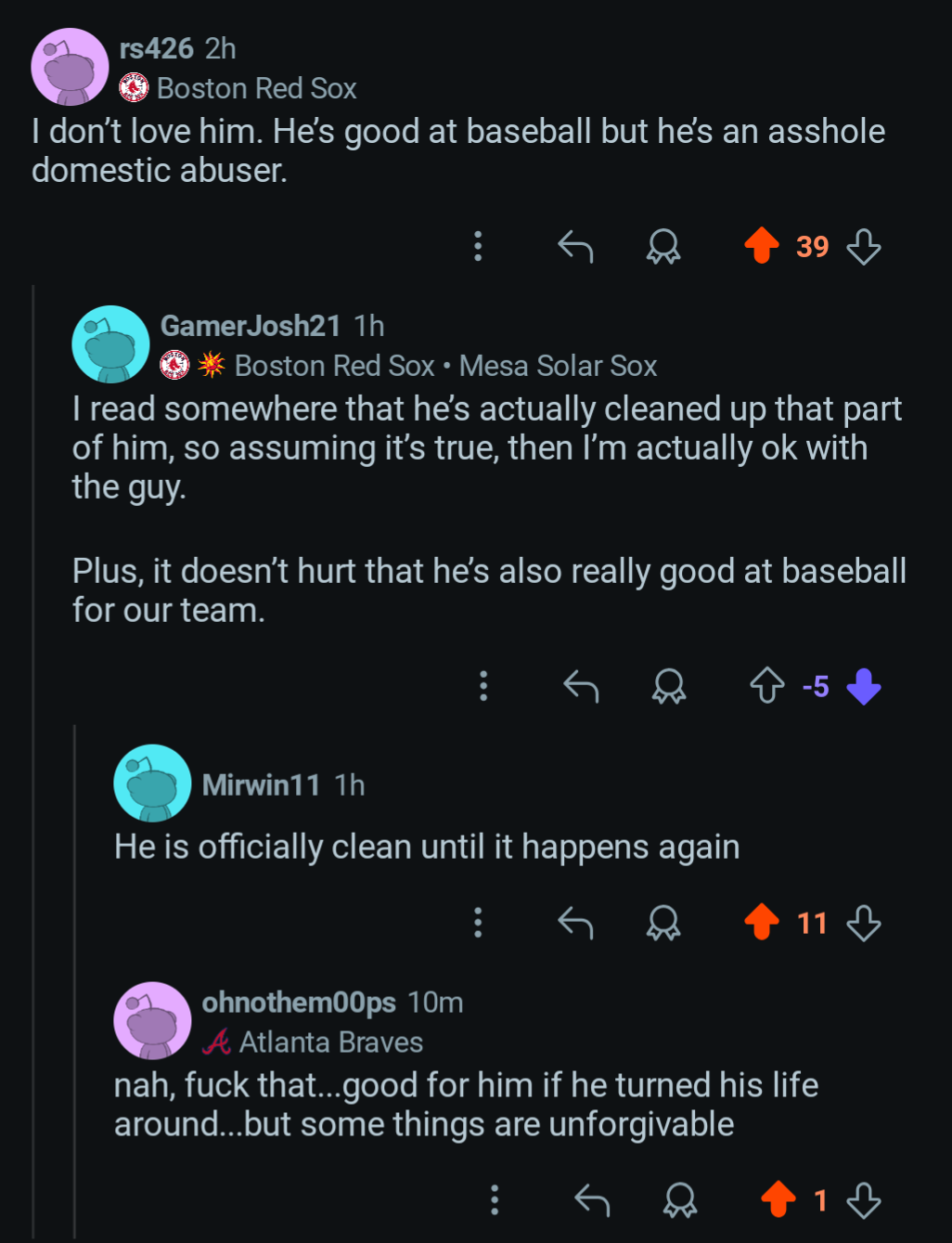Upvote GamerJosh21's comment
Viewport: 952px width, 1243px height.
pos(766,687)
